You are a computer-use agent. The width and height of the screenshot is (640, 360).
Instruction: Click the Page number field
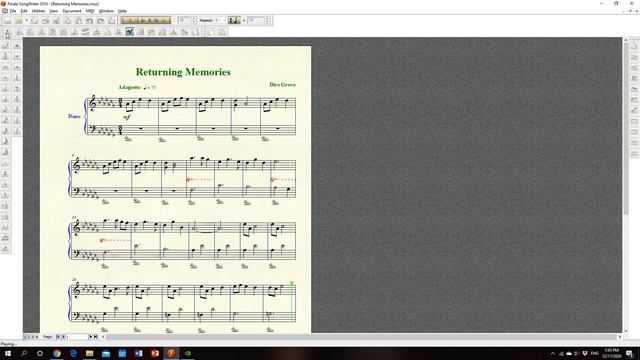(x=77, y=337)
